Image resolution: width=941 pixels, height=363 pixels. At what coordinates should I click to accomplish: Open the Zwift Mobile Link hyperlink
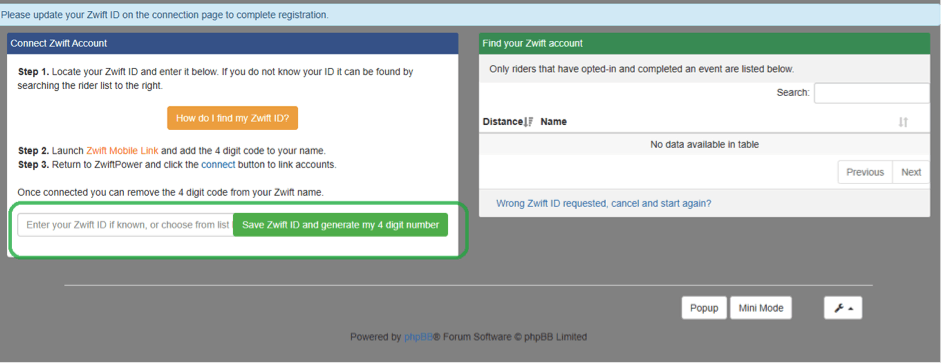[x=122, y=151]
